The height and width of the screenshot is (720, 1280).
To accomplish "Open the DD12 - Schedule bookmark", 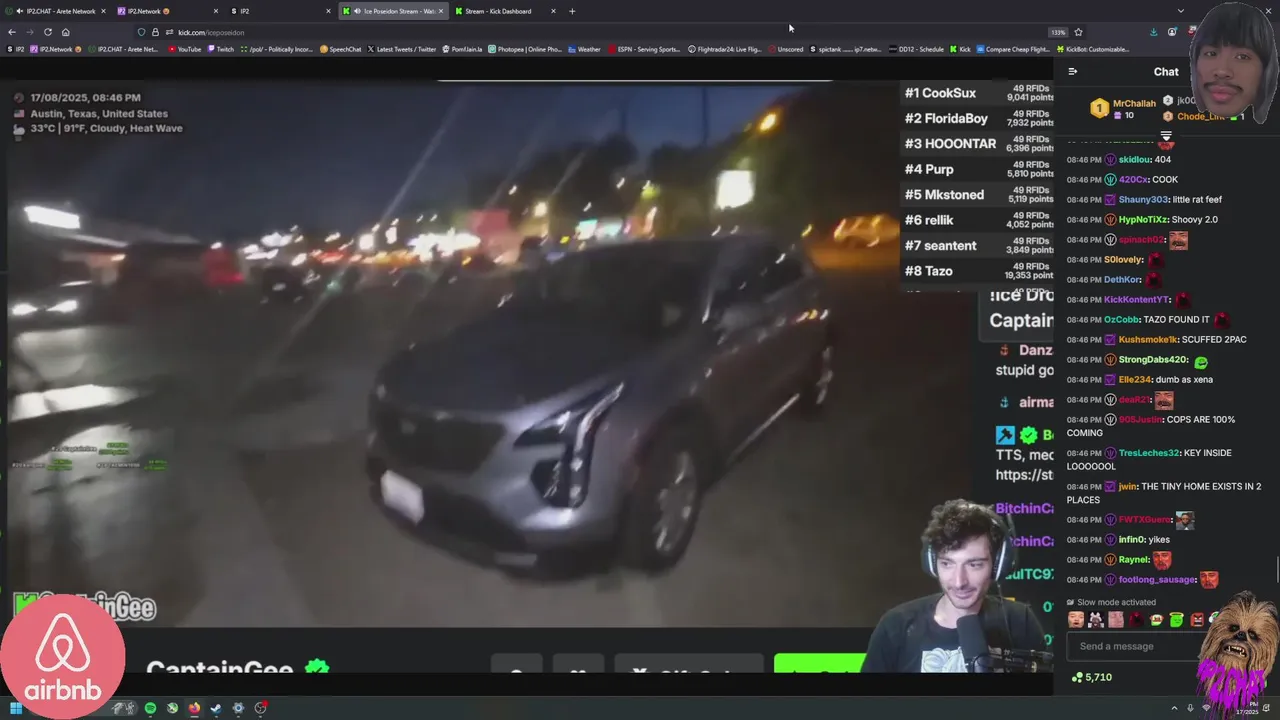I will (917, 49).
